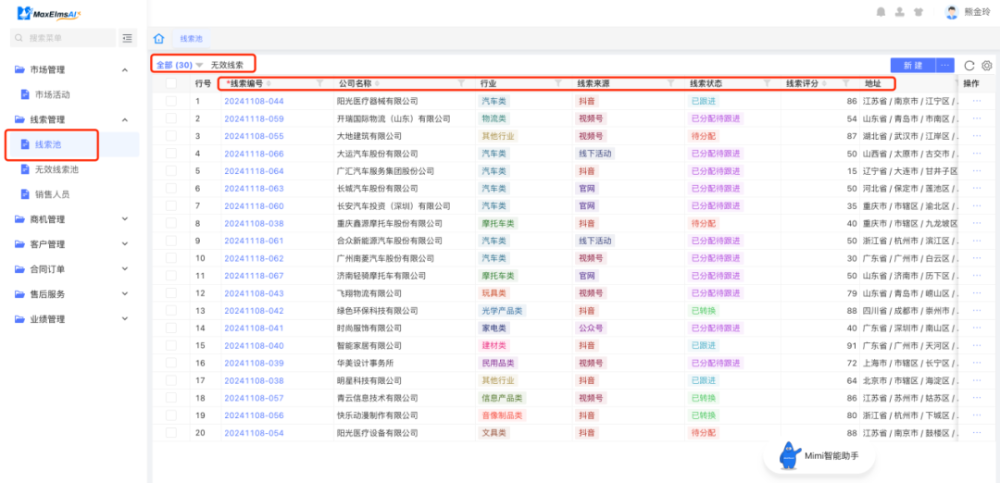The height and width of the screenshot is (483, 1000).
Task: Refresh the lead table
Action: click(x=969, y=65)
